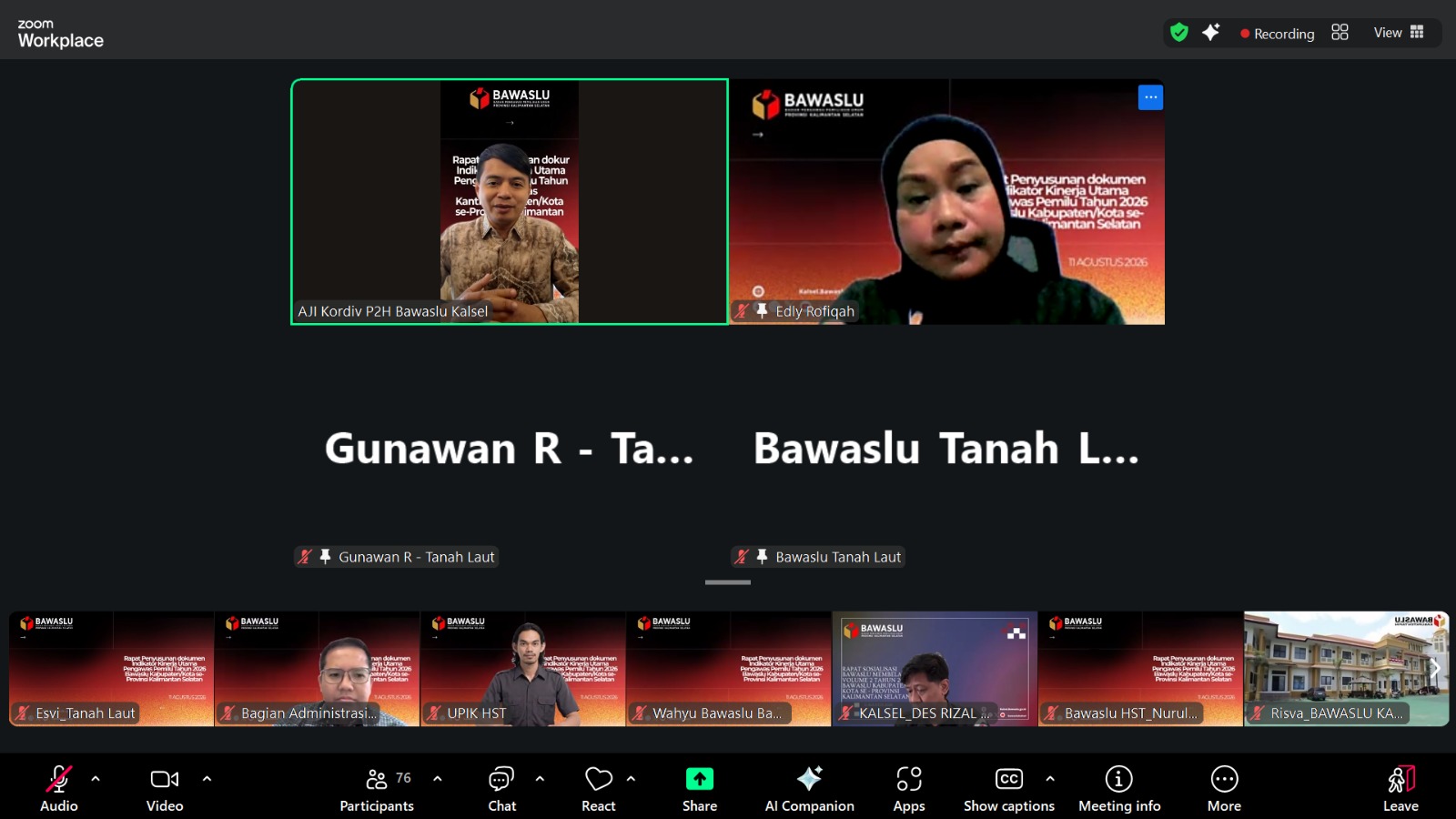The height and width of the screenshot is (819, 1456).
Task: Click pin icon on Gunawan R label
Action: coord(325,557)
